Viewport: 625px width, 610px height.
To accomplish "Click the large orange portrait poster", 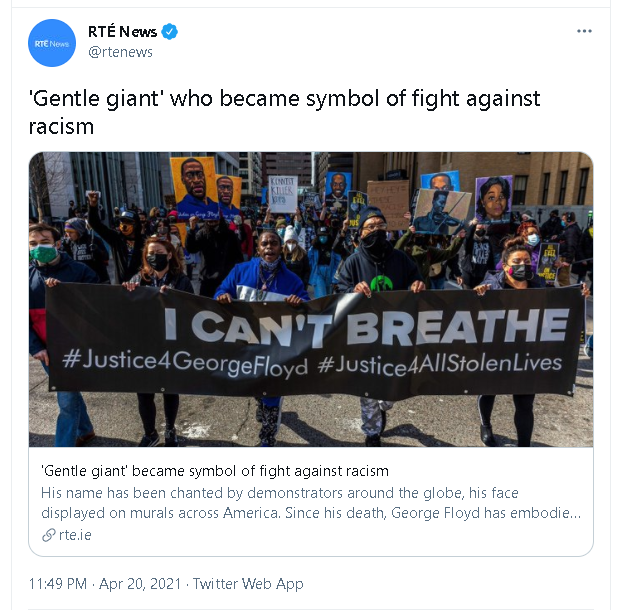I will point(194,187).
